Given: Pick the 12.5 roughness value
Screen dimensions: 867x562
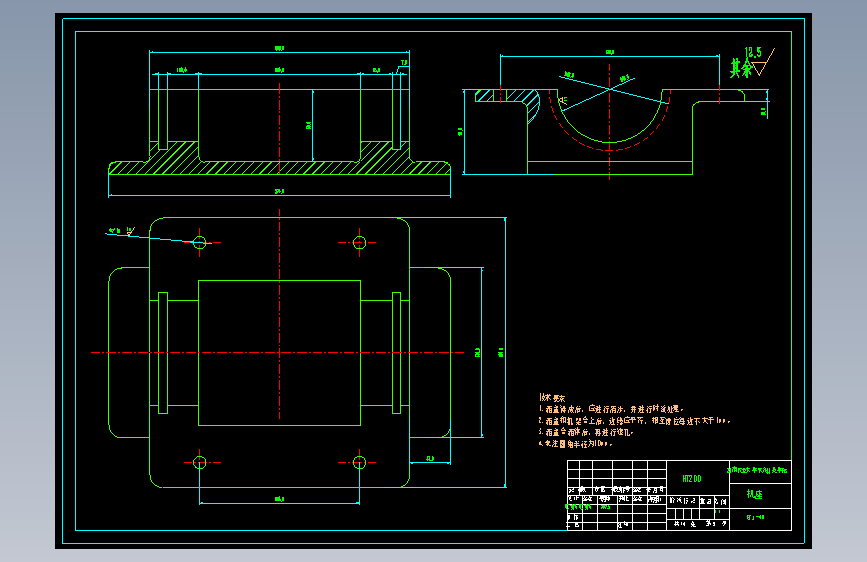Looking at the screenshot, I should click(x=753, y=53).
